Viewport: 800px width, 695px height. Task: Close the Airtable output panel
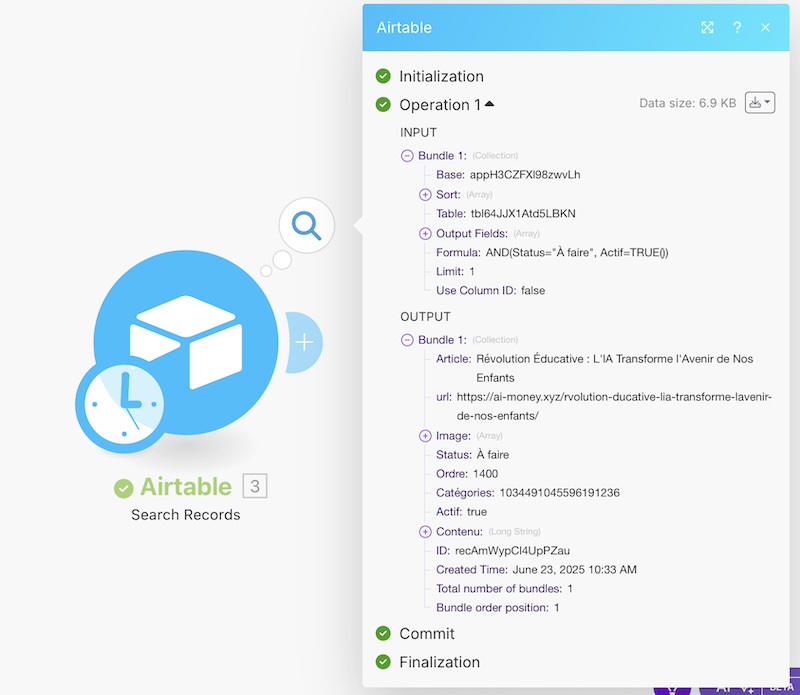tap(765, 28)
